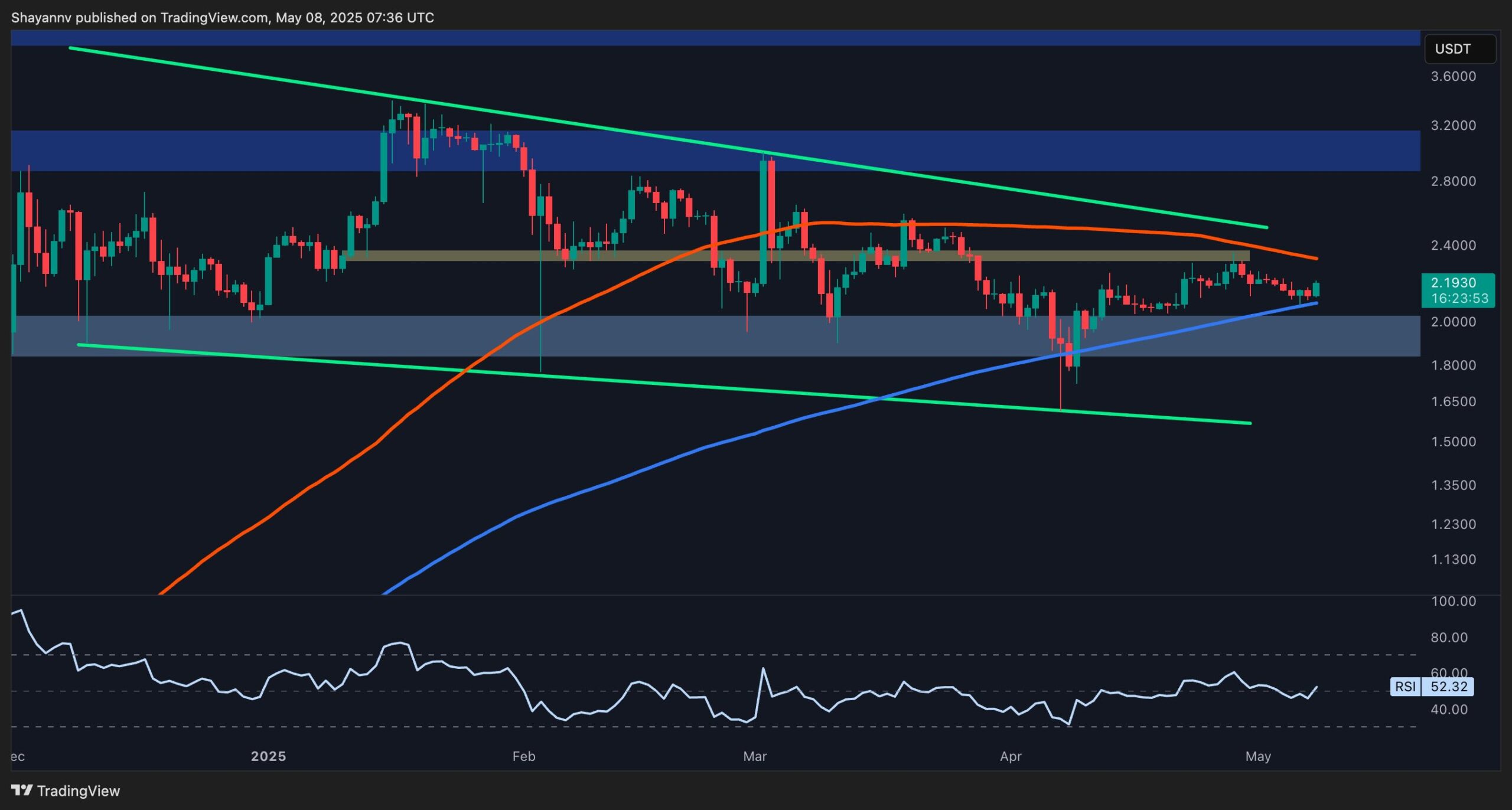Click the TradingView text link at bottom

tap(78, 791)
